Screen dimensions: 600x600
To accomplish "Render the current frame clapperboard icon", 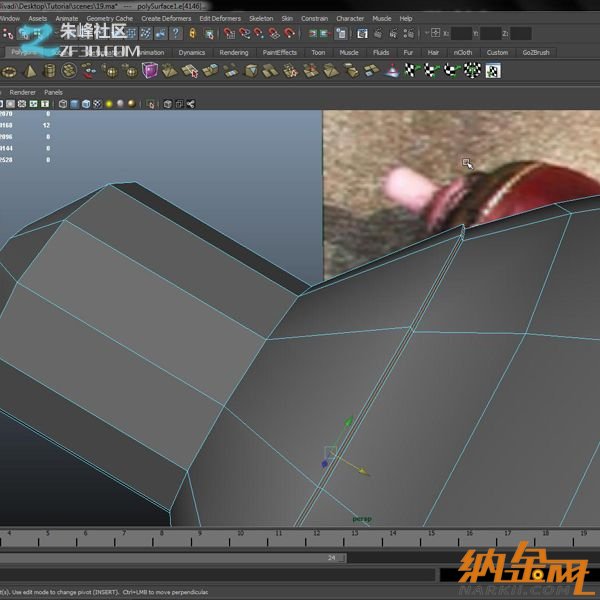I will 378,34.
